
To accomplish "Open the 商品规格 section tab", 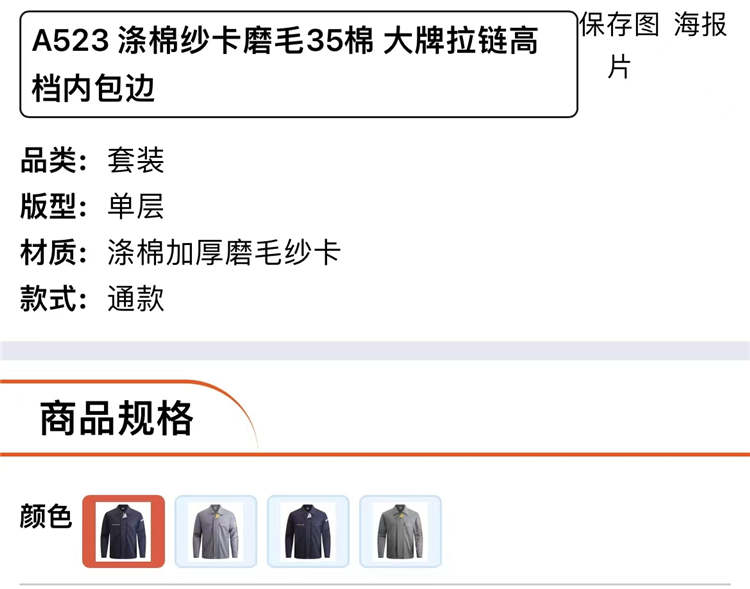I will (x=117, y=418).
